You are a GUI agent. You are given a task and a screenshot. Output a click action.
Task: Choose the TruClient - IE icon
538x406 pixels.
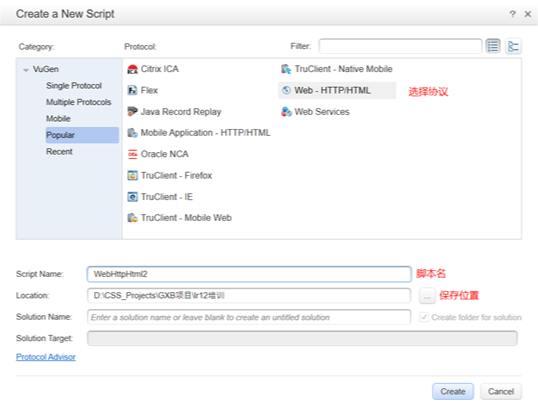tap(132, 197)
